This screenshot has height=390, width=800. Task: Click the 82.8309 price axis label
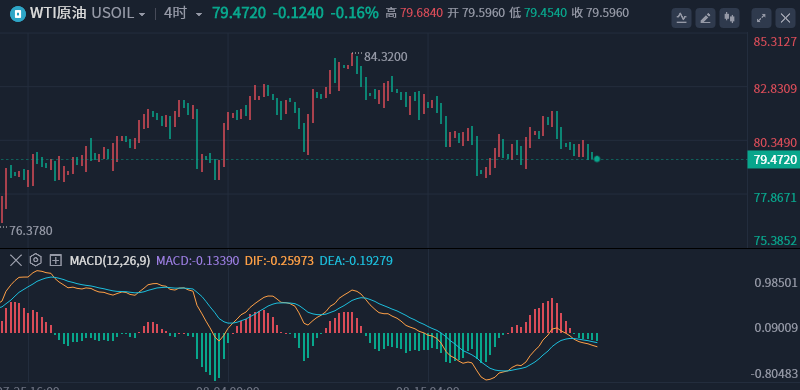(x=776, y=89)
